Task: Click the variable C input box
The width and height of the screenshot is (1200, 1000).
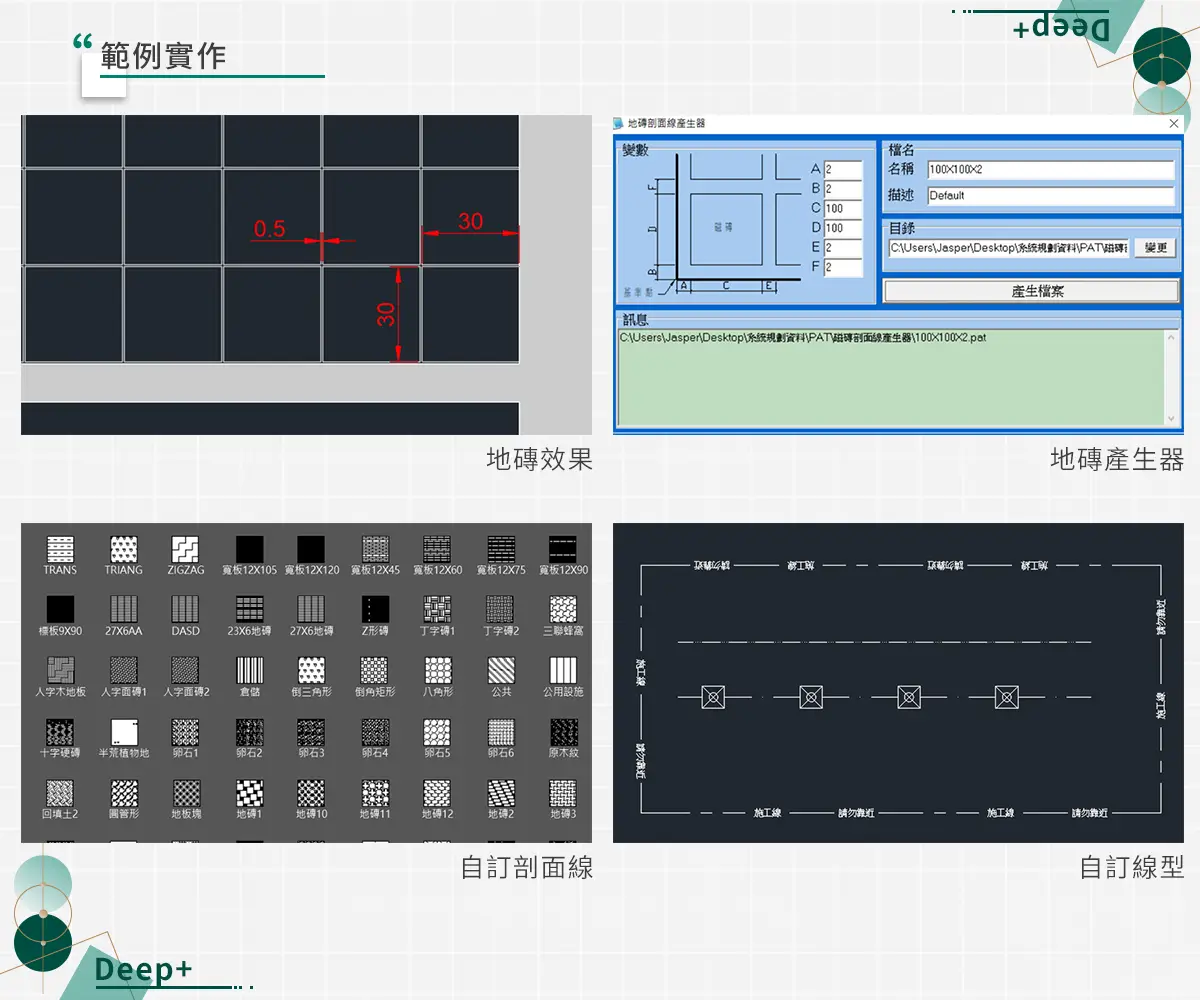Action: point(842,209)
